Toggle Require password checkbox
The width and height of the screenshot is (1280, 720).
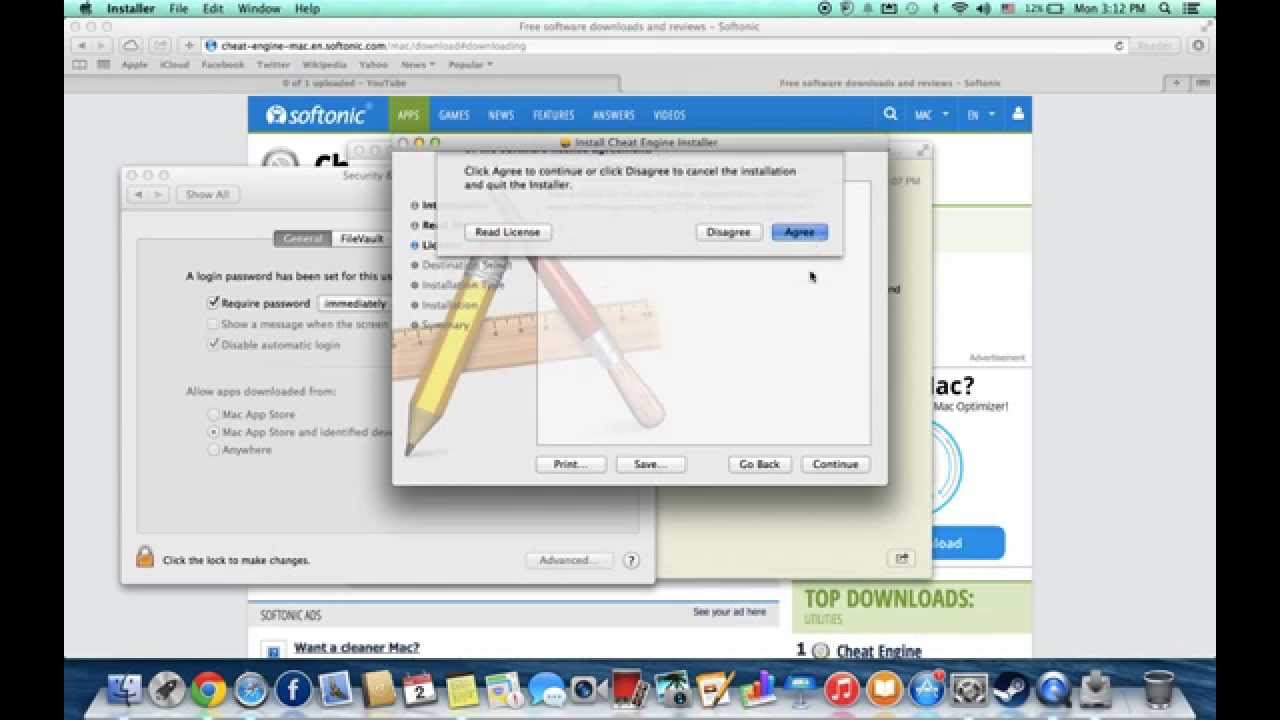(213, 302)
